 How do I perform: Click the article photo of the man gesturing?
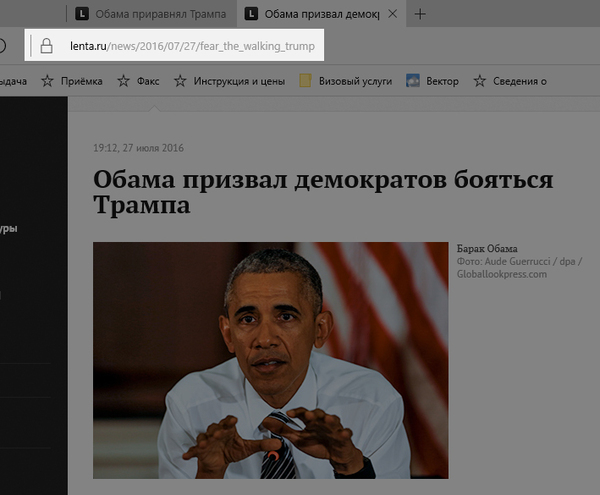[x=270, y=360]
